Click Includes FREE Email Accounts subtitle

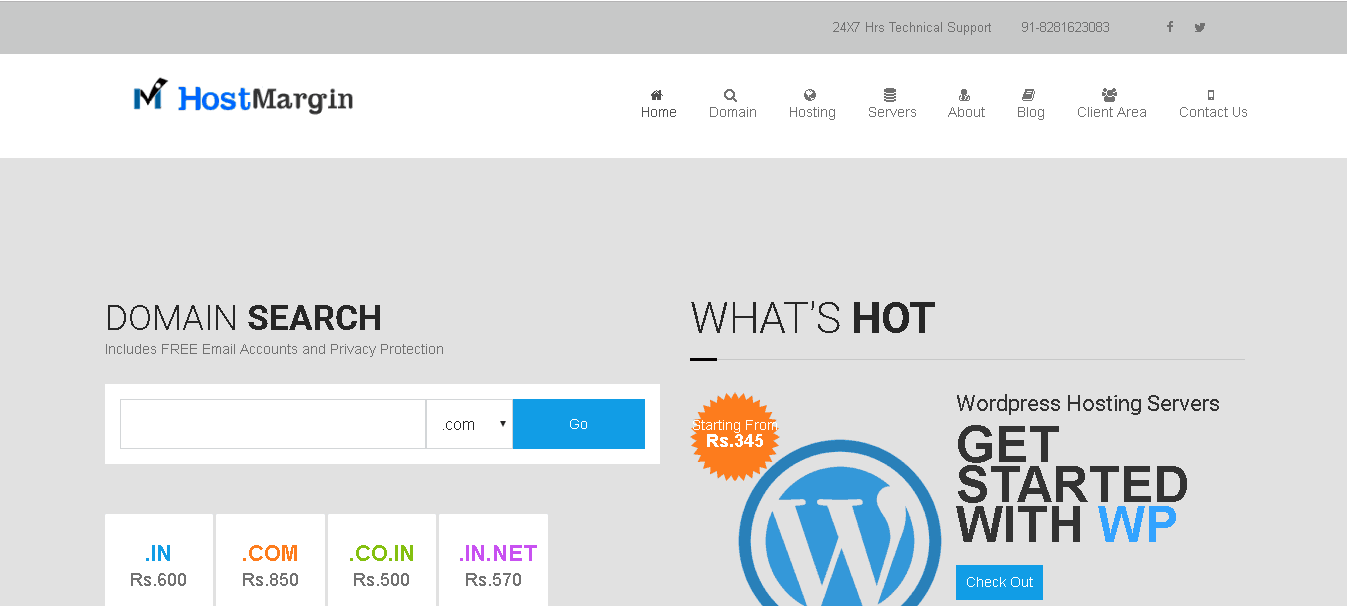point(274,349)
